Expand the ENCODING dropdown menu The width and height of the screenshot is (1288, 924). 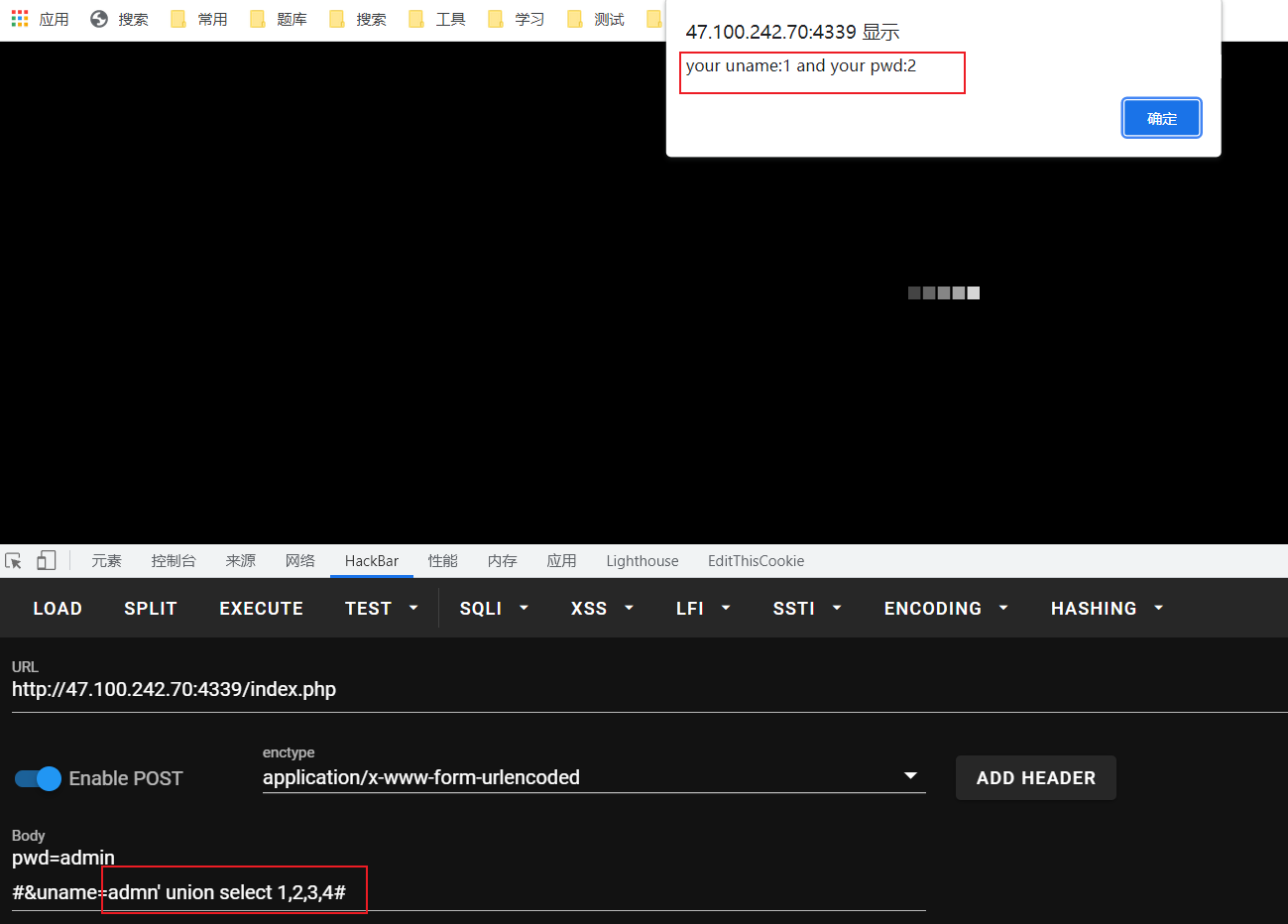coord(945,609)
